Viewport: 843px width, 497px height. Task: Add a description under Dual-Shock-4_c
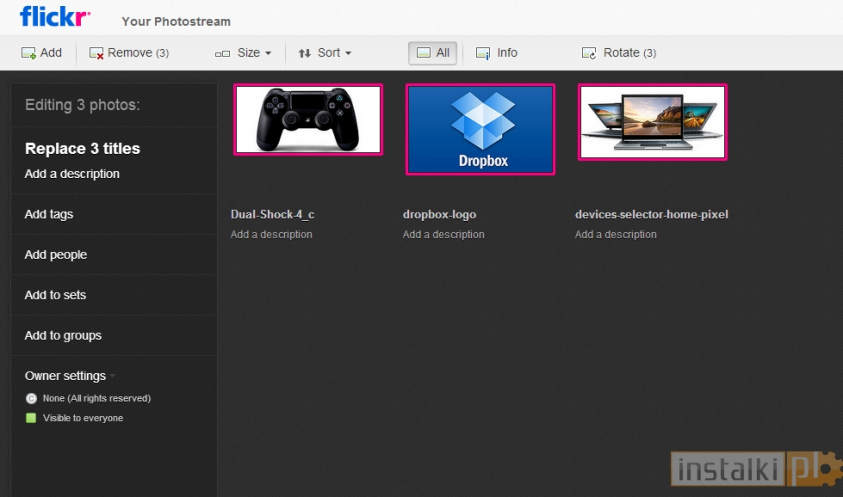[272, 235]
